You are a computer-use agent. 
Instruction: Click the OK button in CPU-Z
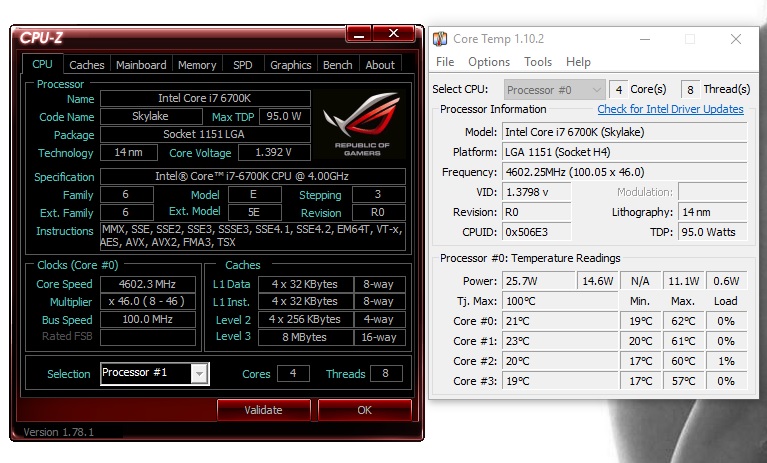click(364, 410)
